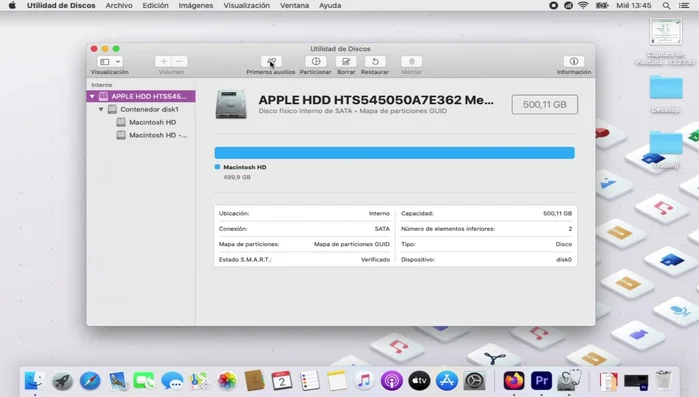
Task: Click the Verificado S.M.A.R.T. value
Action: [x=375, y=259]
